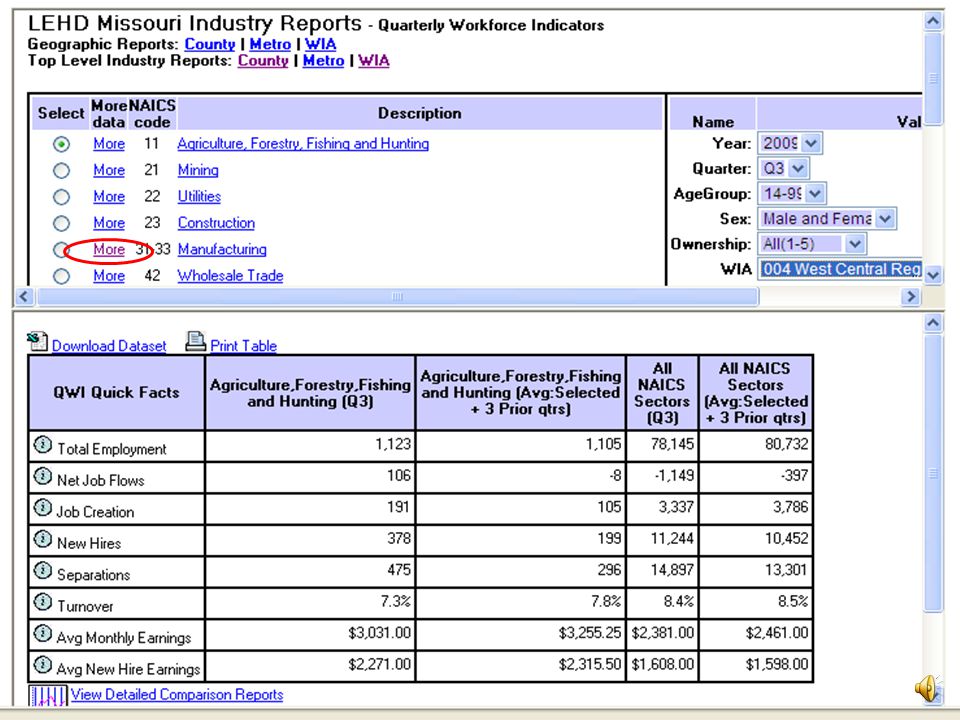Select the Mining radio button

coord(61,171)
